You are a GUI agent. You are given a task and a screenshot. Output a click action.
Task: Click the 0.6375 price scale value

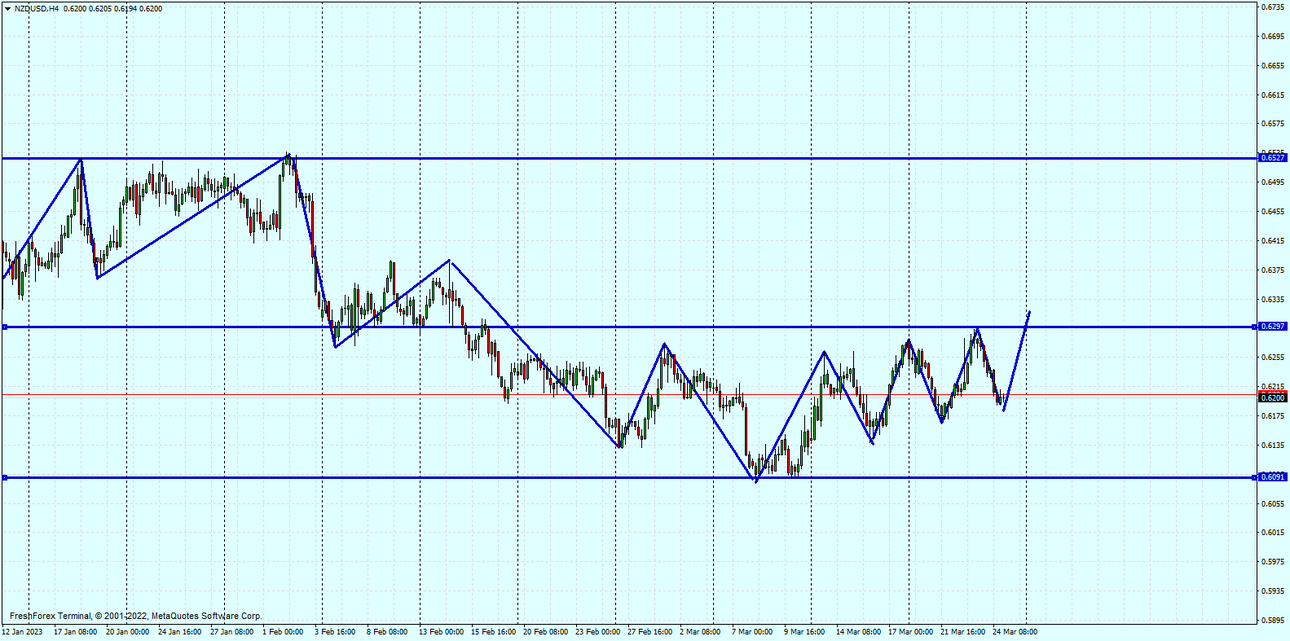click(1273, 270)
